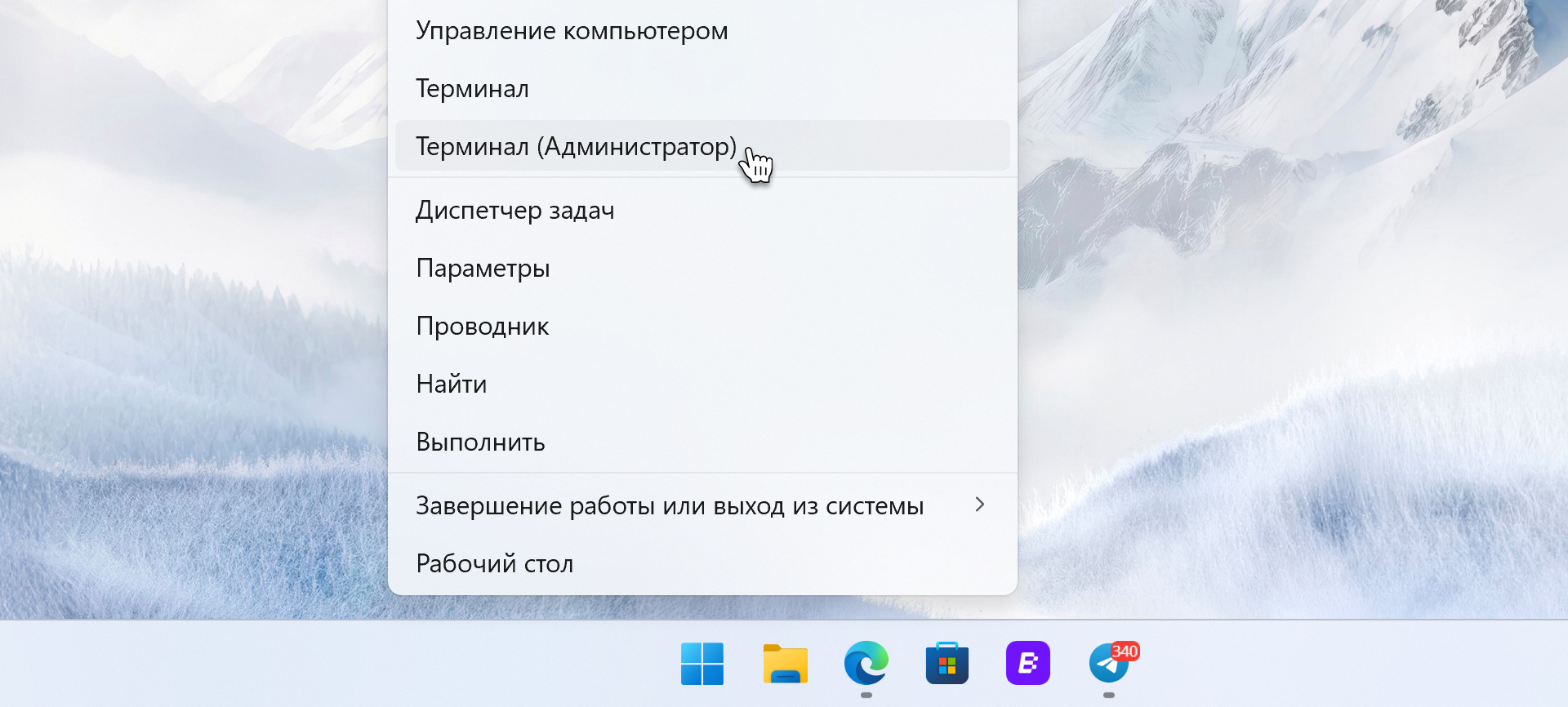Open "Терминал" without administrator rights
The height and width of the screenshot is (707, 1568).
pos(472,89)
